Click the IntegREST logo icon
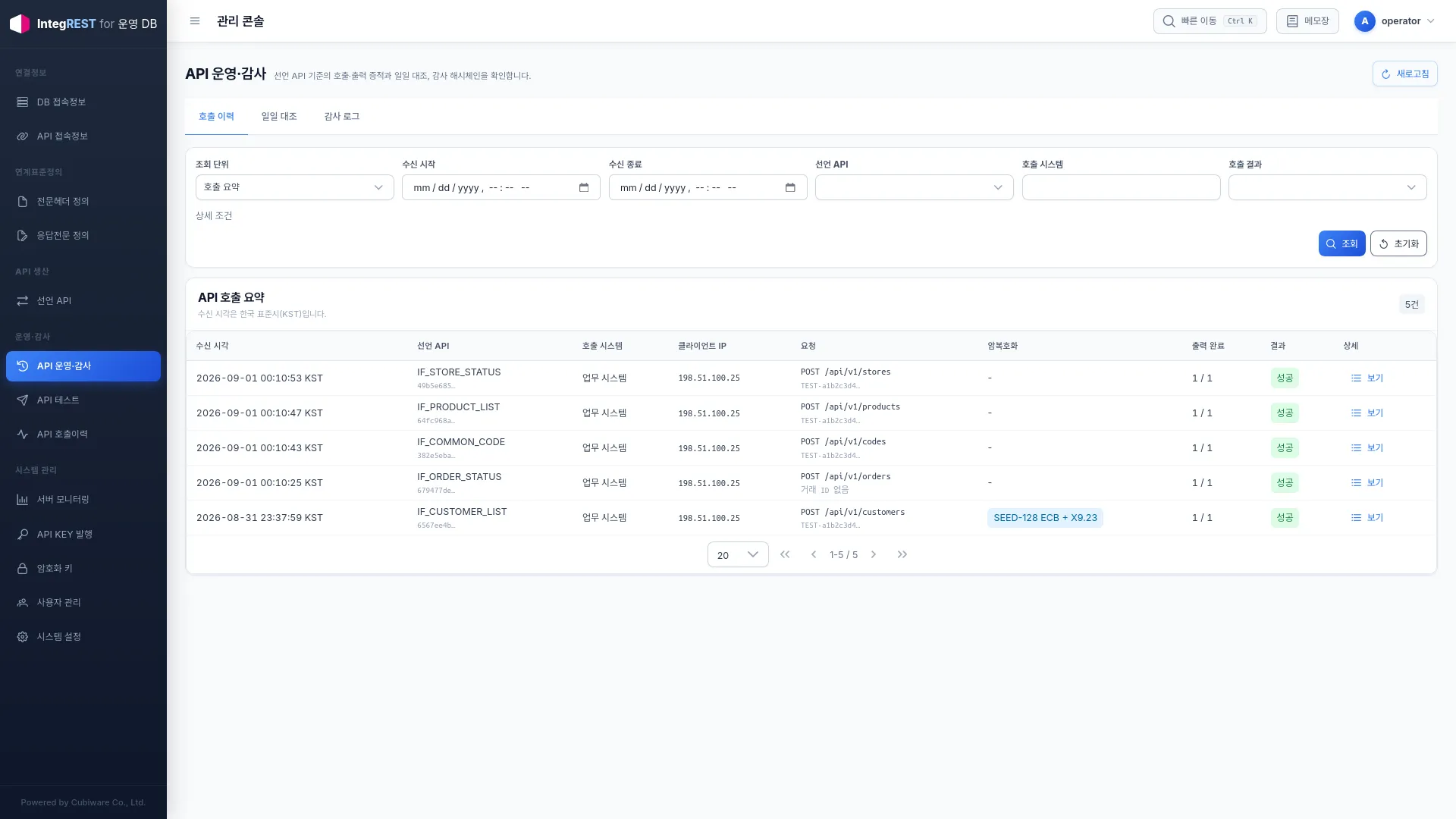 (20, 24)
